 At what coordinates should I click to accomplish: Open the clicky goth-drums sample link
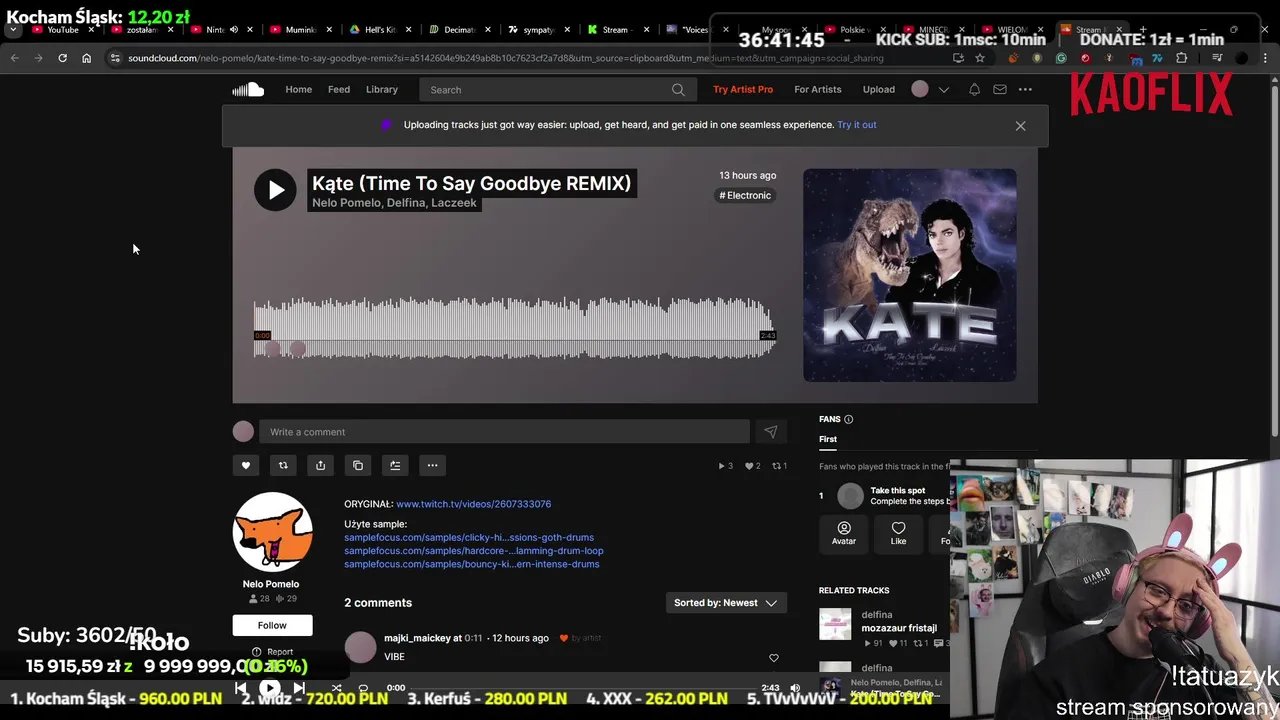[x=469, y=538]
